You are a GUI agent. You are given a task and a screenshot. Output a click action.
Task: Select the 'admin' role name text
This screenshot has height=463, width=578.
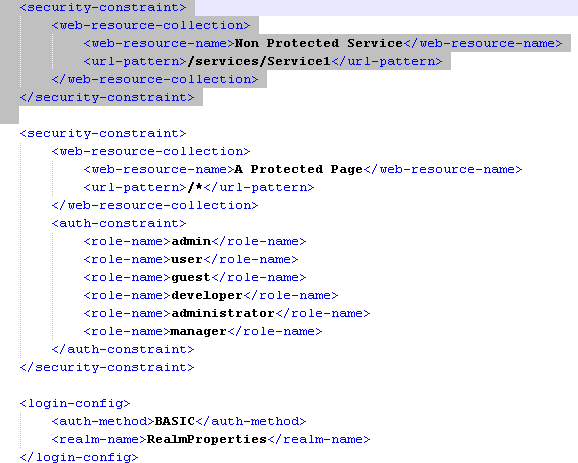191,241
